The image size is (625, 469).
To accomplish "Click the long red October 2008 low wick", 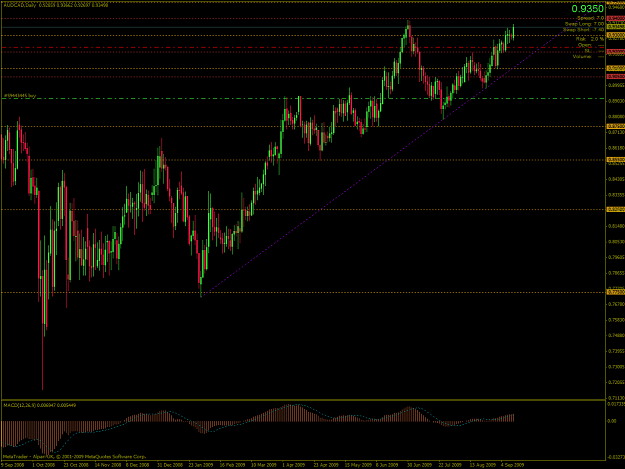I will click(x=43, y=359).
